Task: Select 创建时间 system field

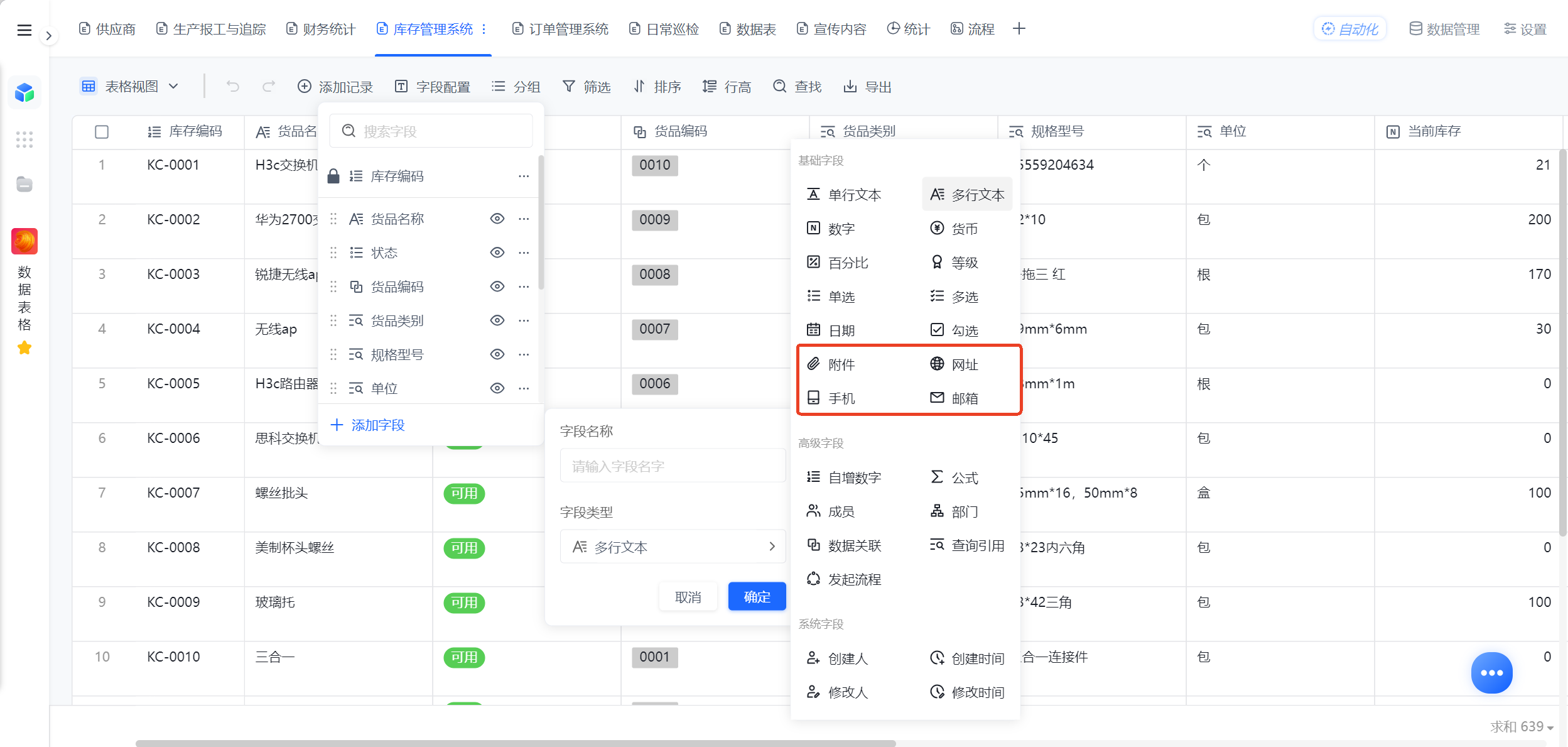Action: tap(967, 658)
